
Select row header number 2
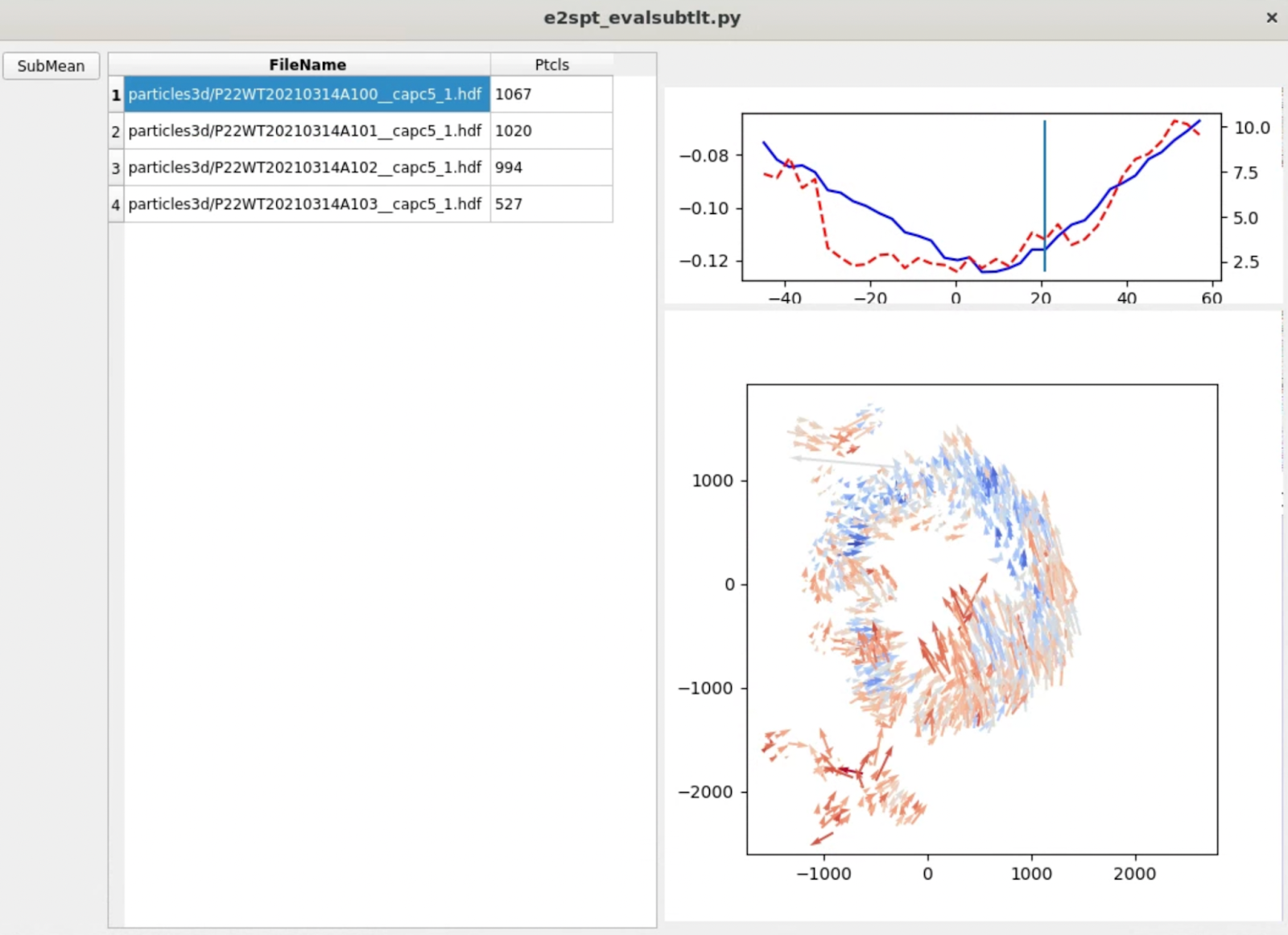(x=116, y=131)
